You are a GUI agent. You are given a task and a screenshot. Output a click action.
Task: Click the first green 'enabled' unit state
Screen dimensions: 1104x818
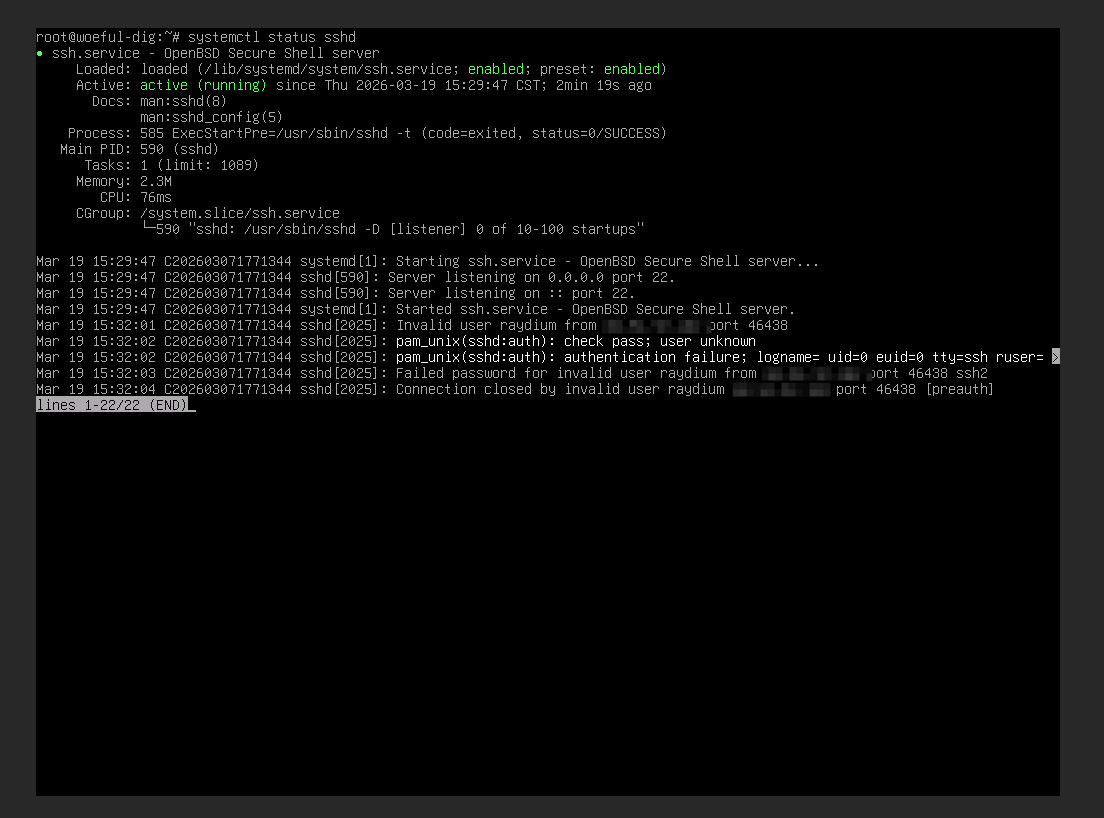pyautogui.click(x=496, y=69)
